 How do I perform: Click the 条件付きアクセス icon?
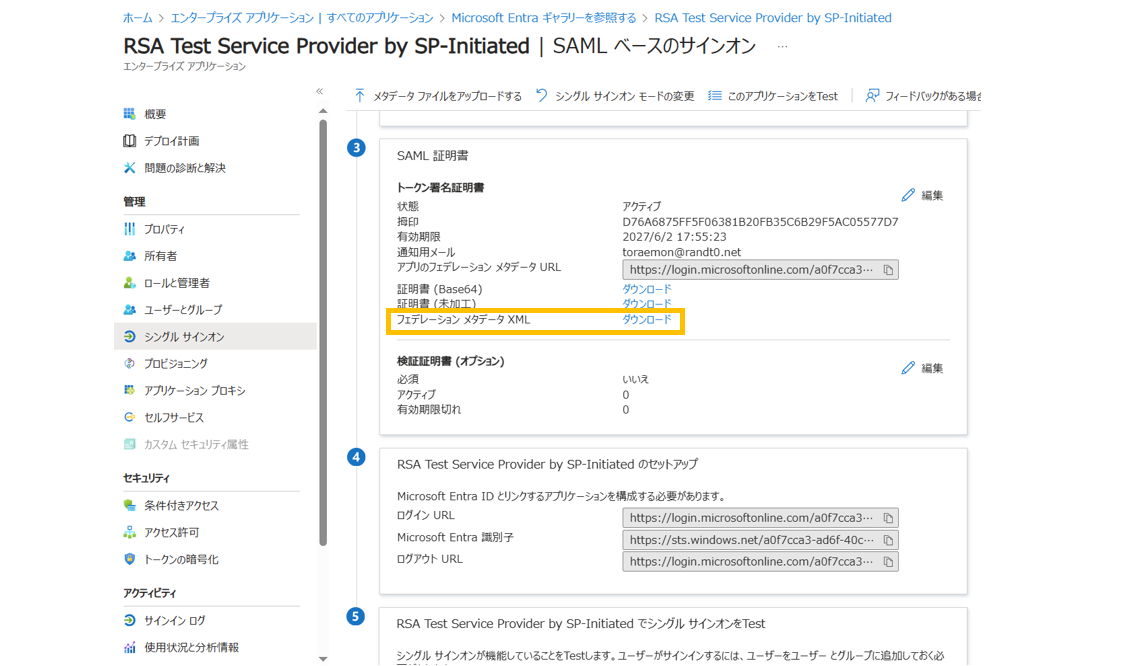pos(129,505)
